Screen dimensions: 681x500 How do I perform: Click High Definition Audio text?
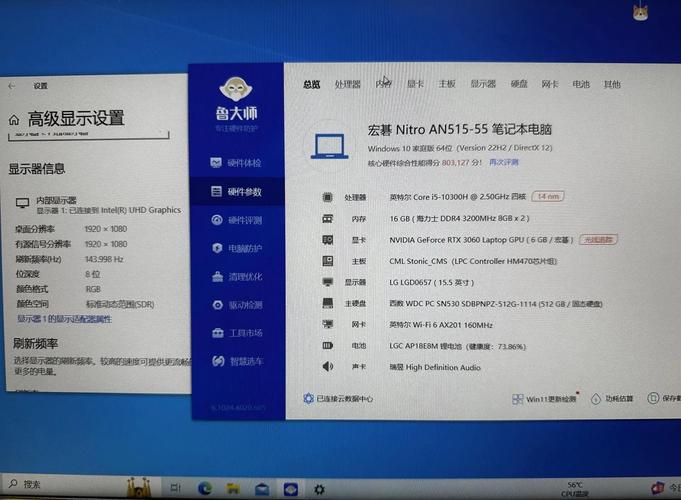pos(435,367)
